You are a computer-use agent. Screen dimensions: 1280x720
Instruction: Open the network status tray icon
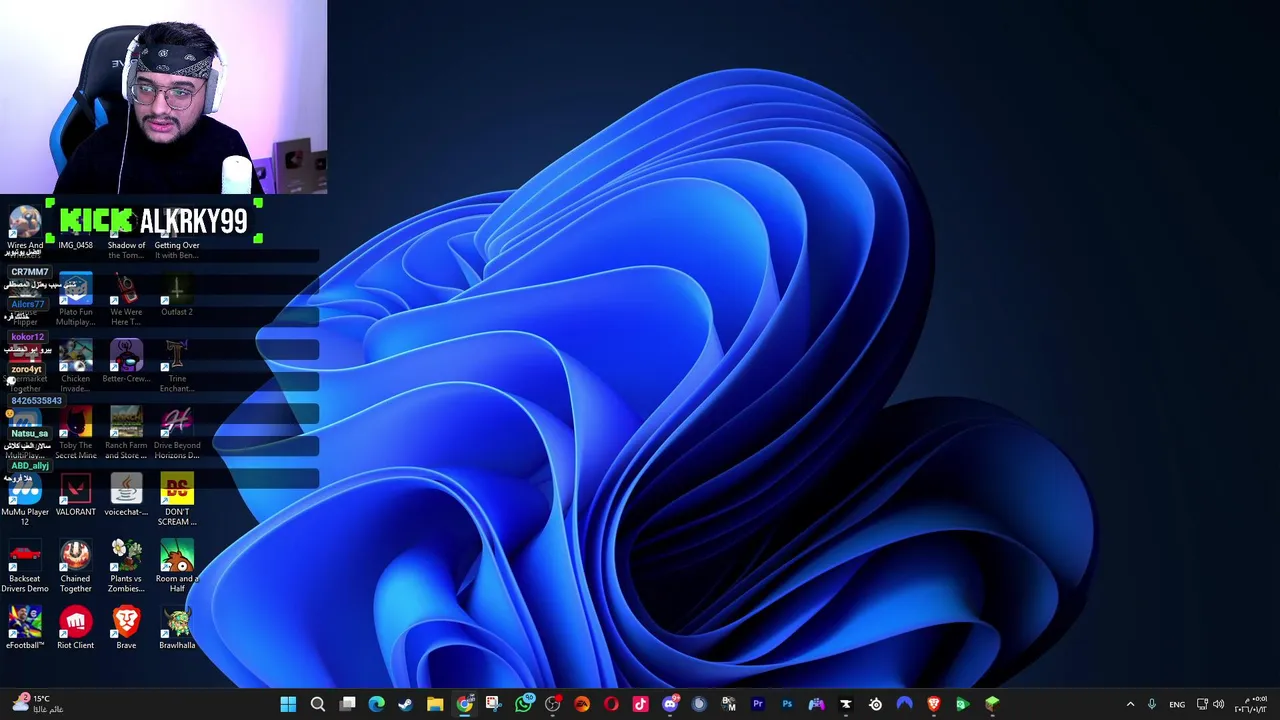[x=1203, y=704]
